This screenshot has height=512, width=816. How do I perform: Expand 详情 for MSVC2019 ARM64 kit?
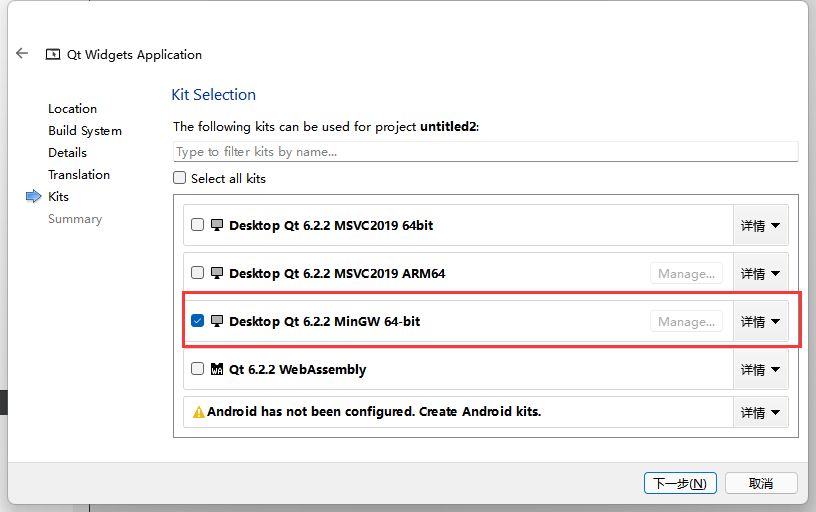pyautogui.click(x=760, y=273)
